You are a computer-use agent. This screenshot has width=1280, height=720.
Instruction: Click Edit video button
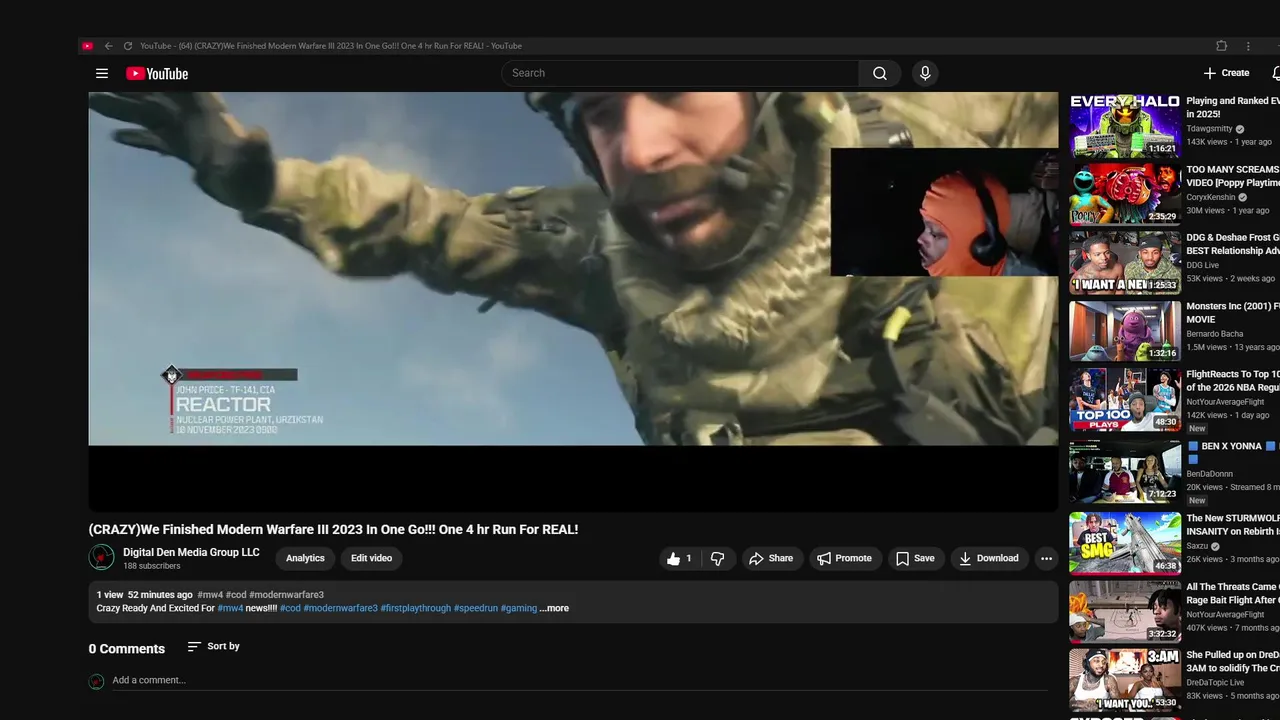pos(371,558)
